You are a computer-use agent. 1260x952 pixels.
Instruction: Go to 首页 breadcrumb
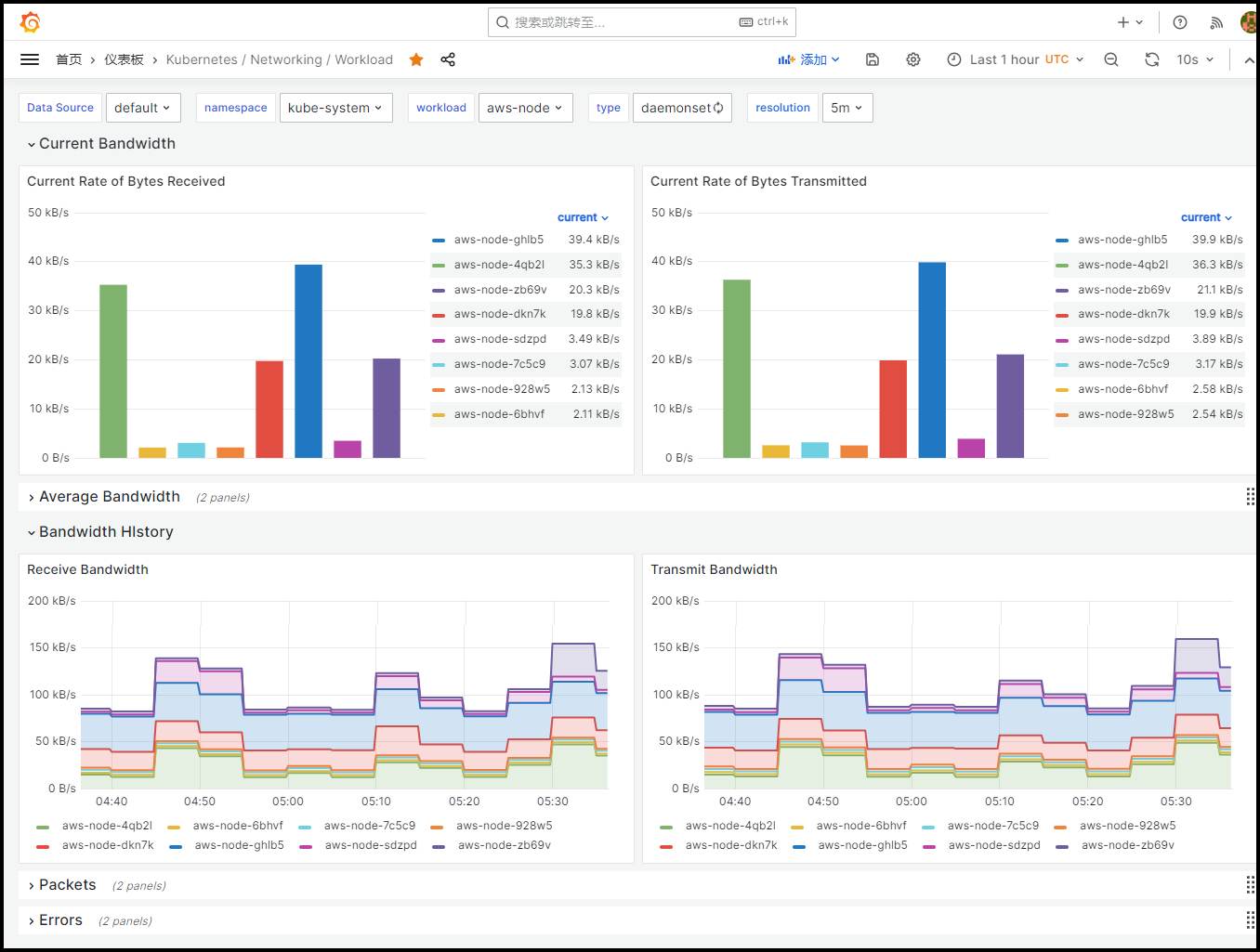point(69,59)
